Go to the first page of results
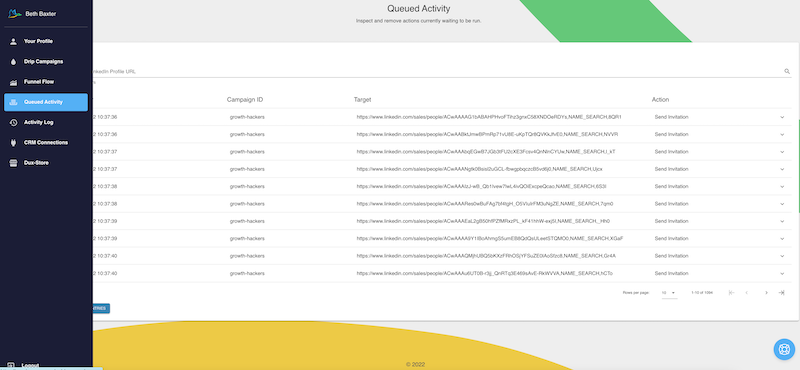This screenshot has height=370, width=800. point(731,292)
